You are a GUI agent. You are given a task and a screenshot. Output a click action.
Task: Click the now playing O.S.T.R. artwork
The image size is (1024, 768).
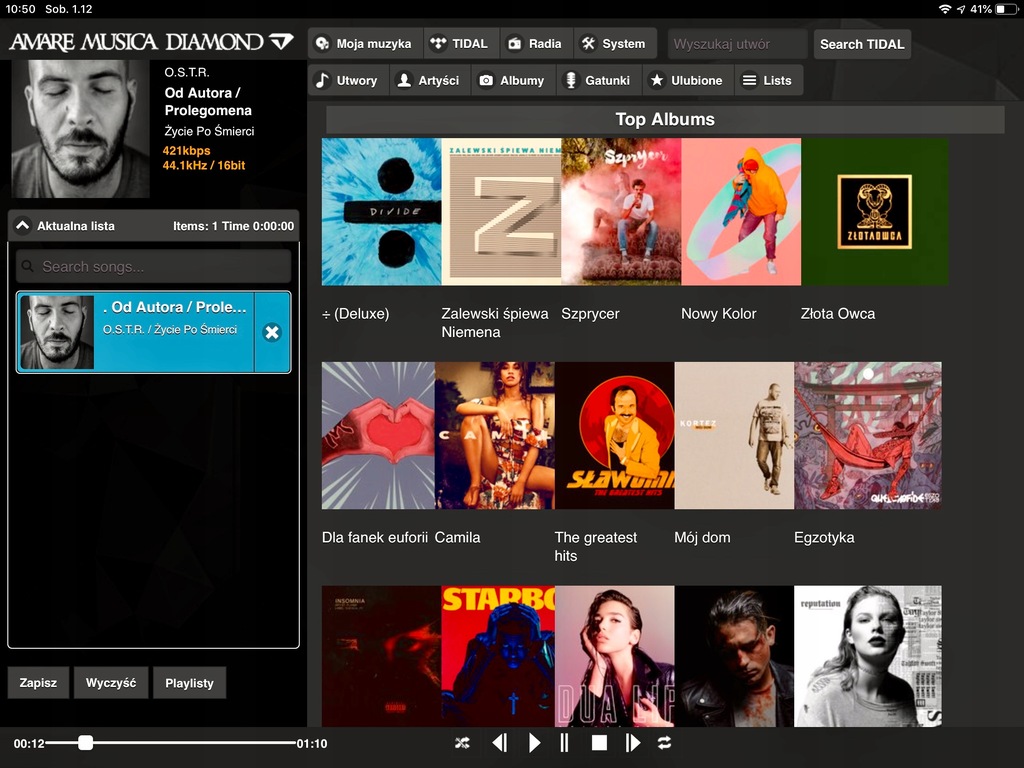coord(81,129)
